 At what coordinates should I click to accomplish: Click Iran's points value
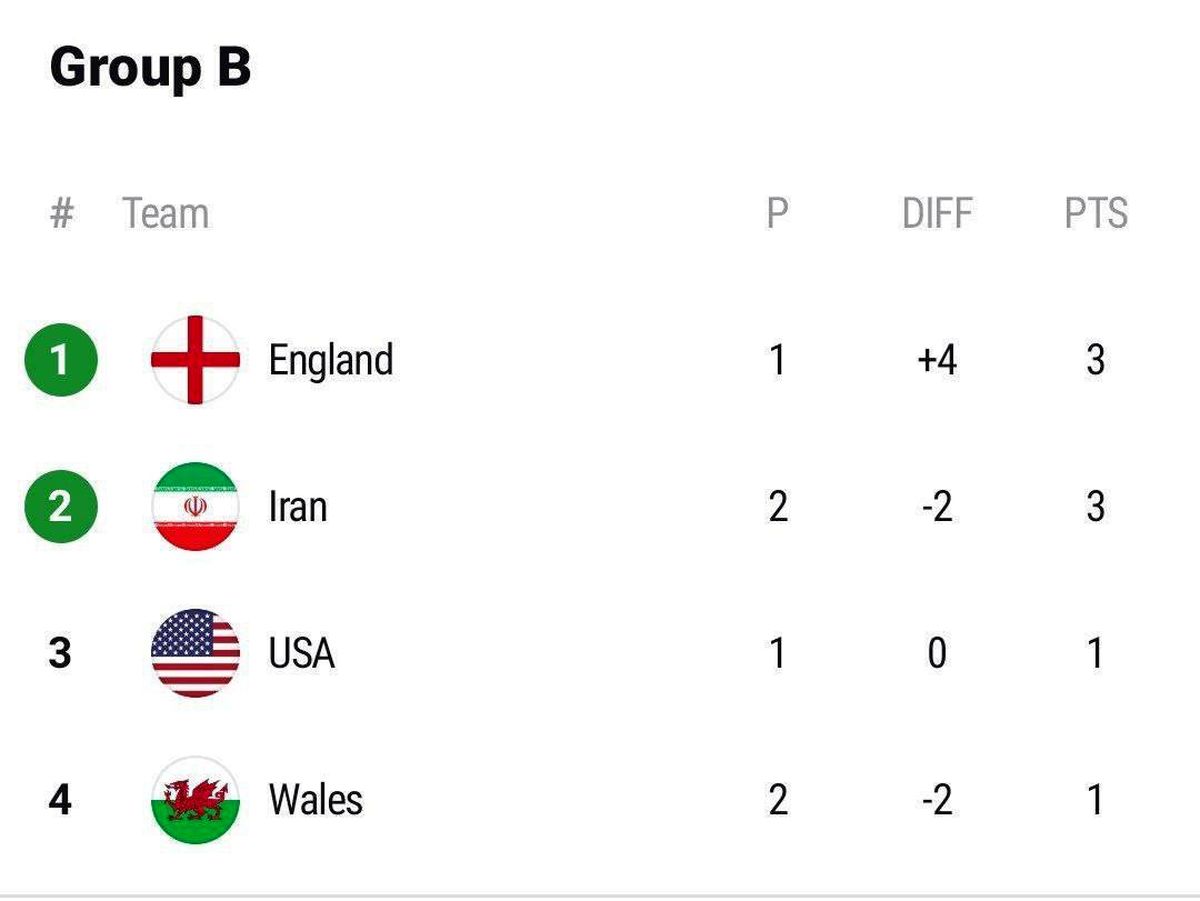1096,507
